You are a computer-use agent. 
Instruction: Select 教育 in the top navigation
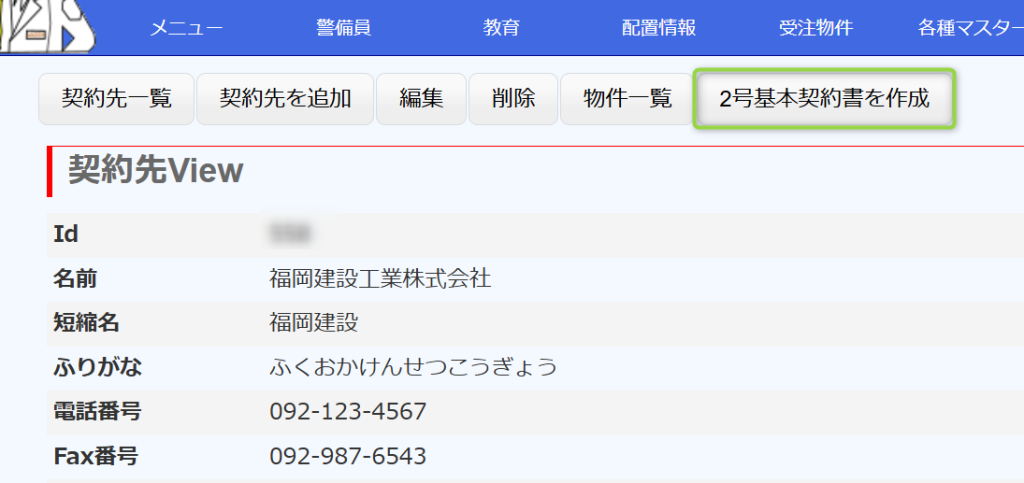point(501,28)
